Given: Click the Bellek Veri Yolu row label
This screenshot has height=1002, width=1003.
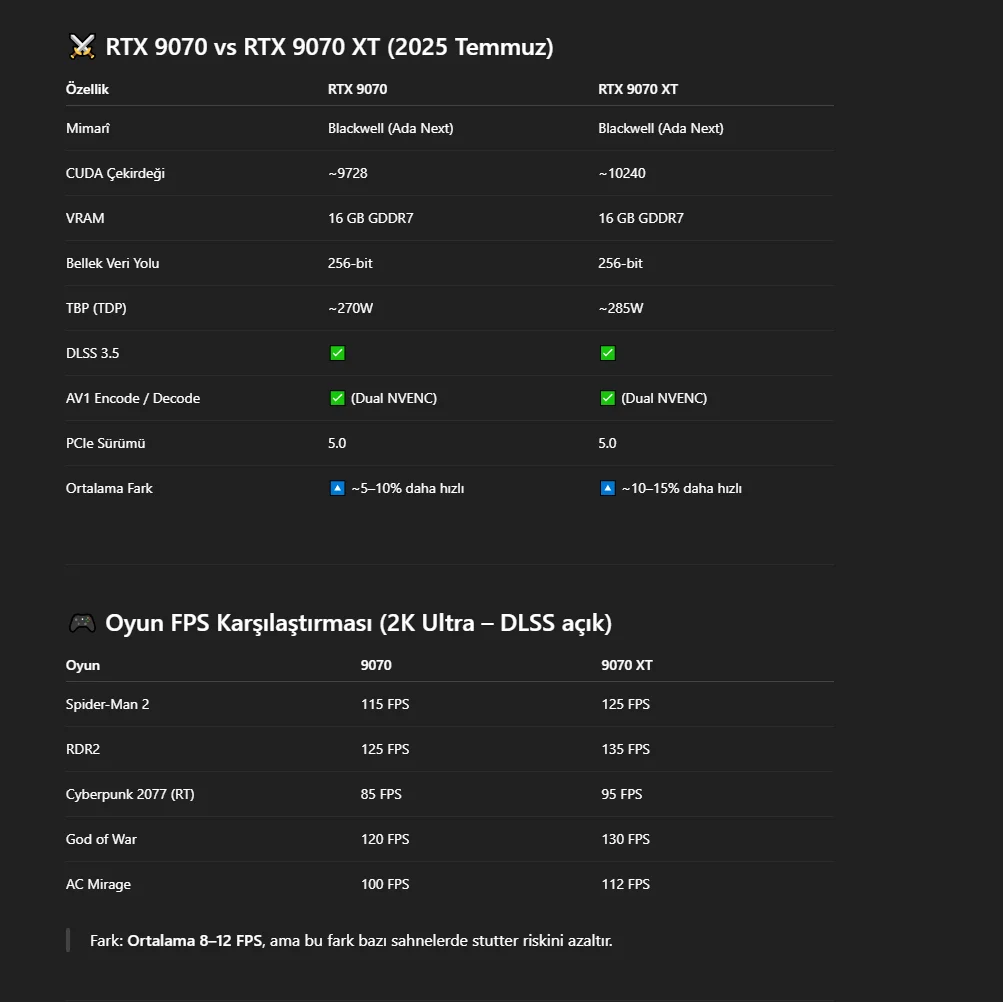Looking at the screenshot, I should (112, 263).
